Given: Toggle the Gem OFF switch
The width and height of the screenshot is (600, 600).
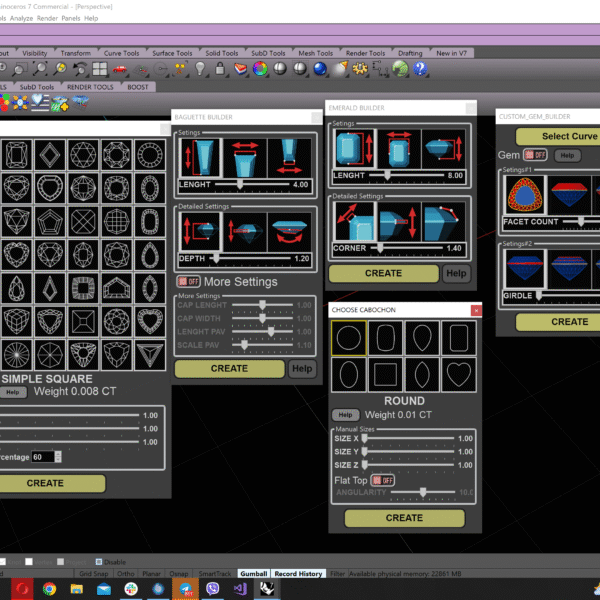Looking at the screenshot, I should pos(535,155).
